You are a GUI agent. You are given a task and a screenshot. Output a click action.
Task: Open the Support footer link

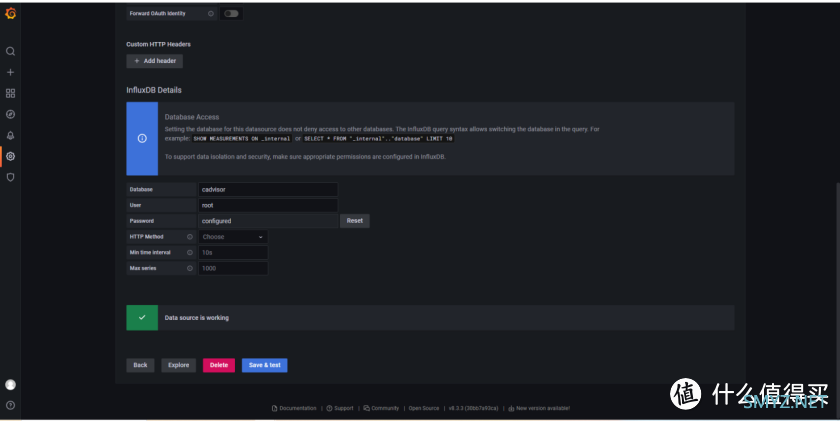click(x=340, y=408)
